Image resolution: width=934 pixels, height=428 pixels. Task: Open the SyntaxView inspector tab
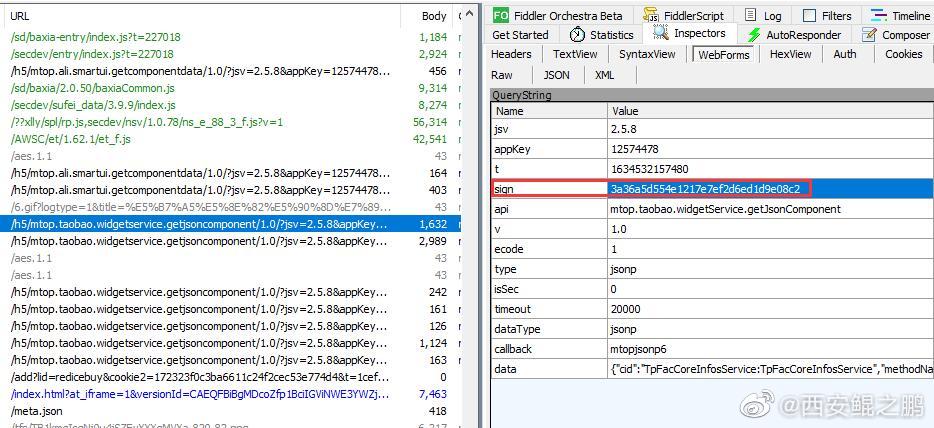pos(647,54)
